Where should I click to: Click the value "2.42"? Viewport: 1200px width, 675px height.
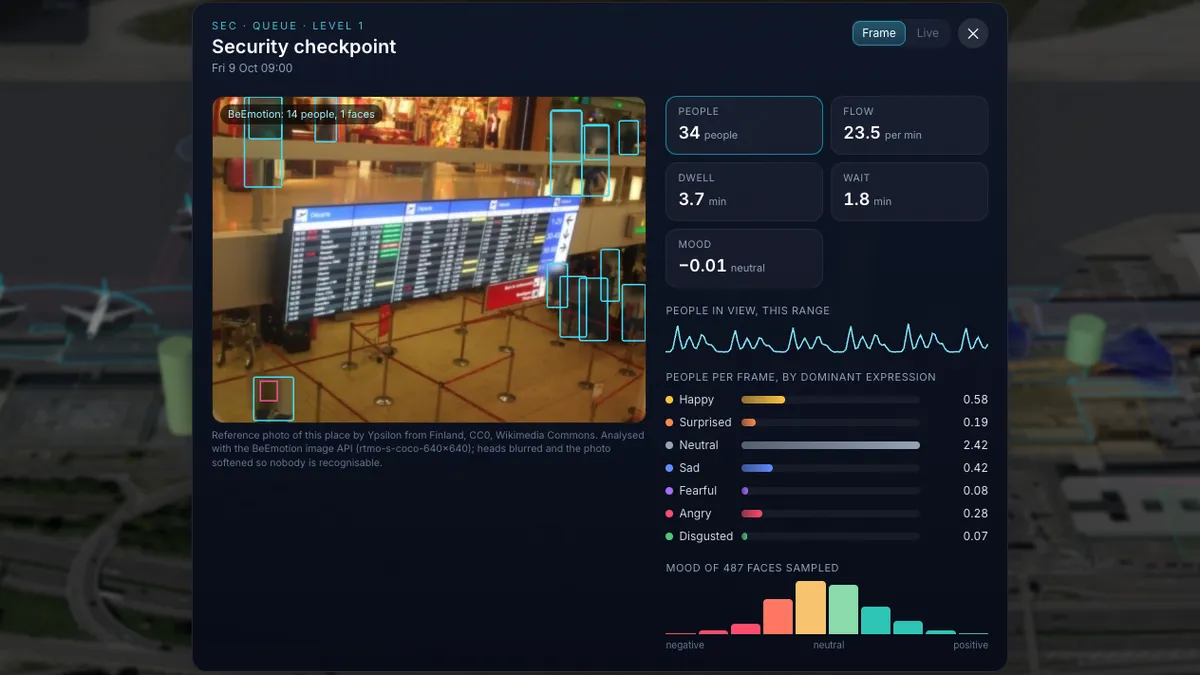pyautogui.click(x=975, y=445)
